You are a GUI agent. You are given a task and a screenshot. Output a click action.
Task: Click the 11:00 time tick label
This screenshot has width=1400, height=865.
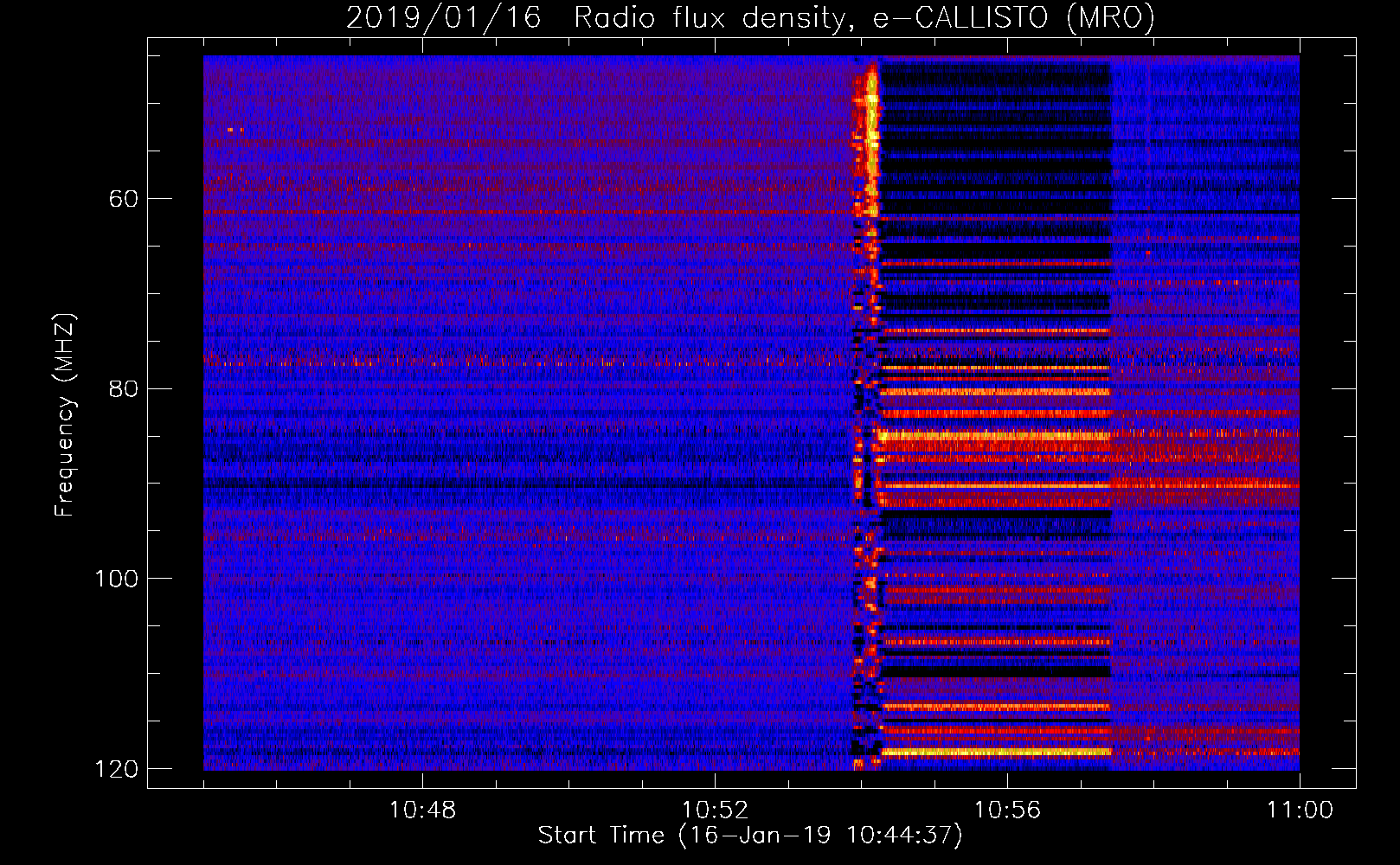[1300, 811]
